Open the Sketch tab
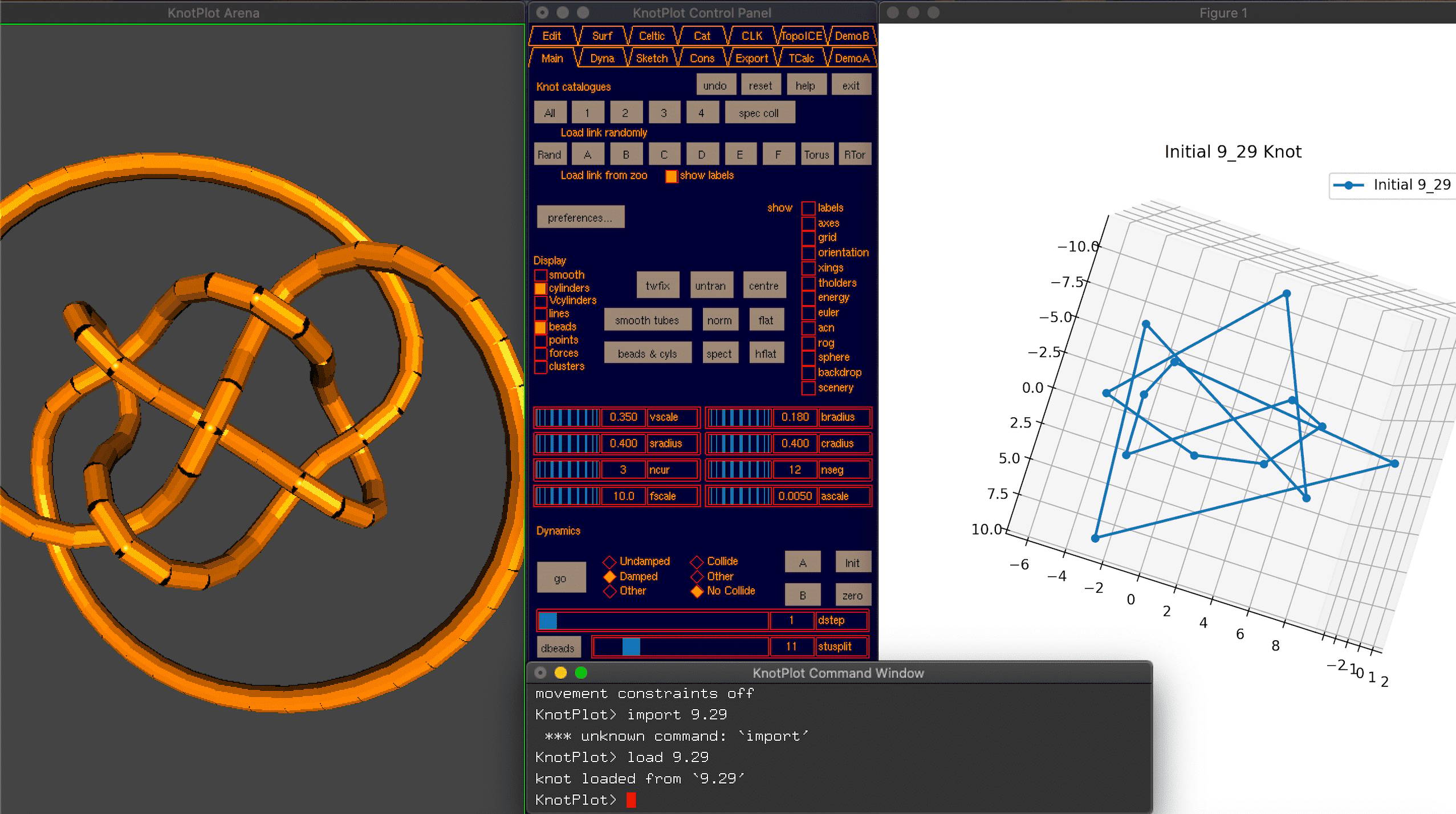The height and width of the screenshot is (814, 1456). coord(652,58)
